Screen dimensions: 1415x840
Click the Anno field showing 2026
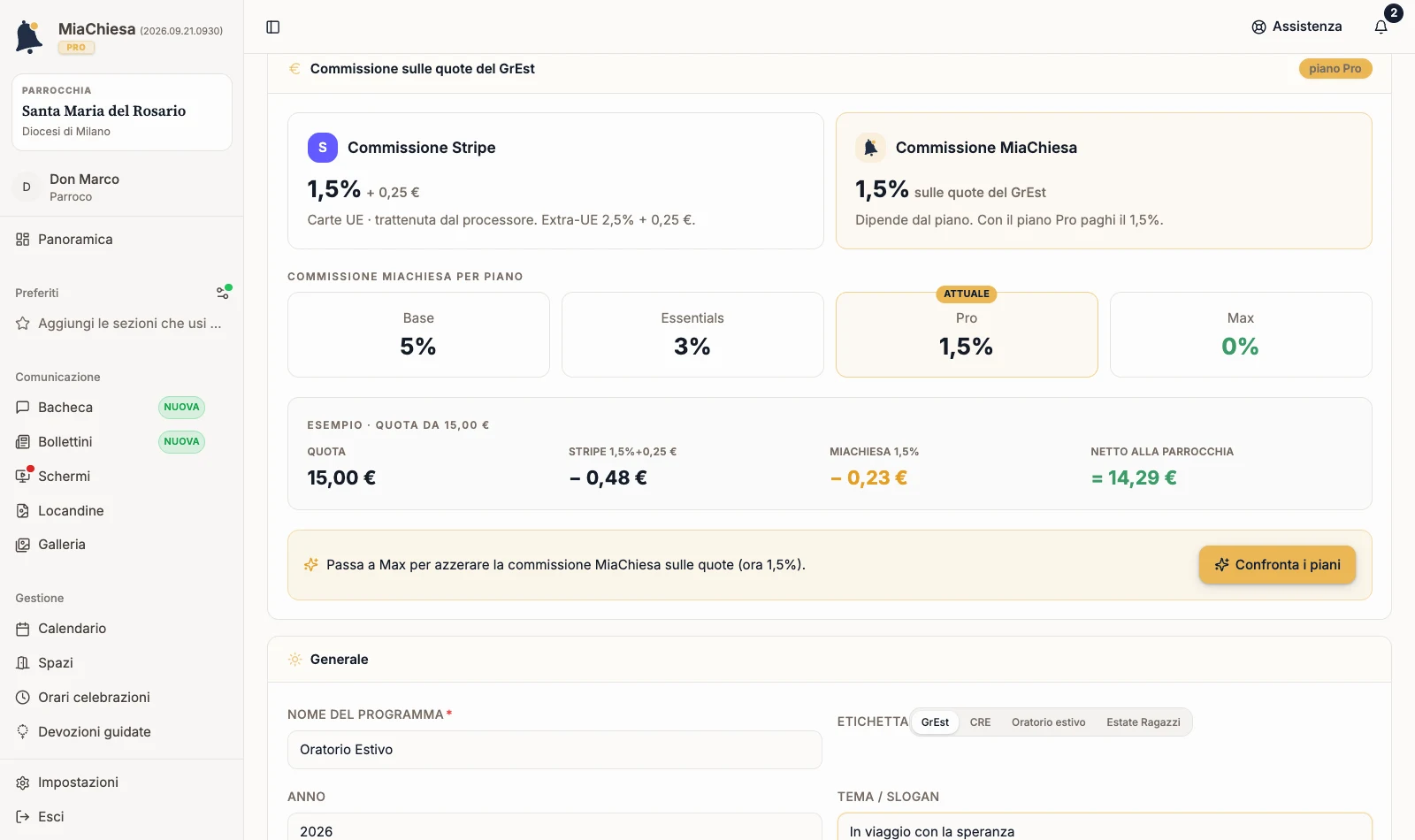[x=555, y=828]
